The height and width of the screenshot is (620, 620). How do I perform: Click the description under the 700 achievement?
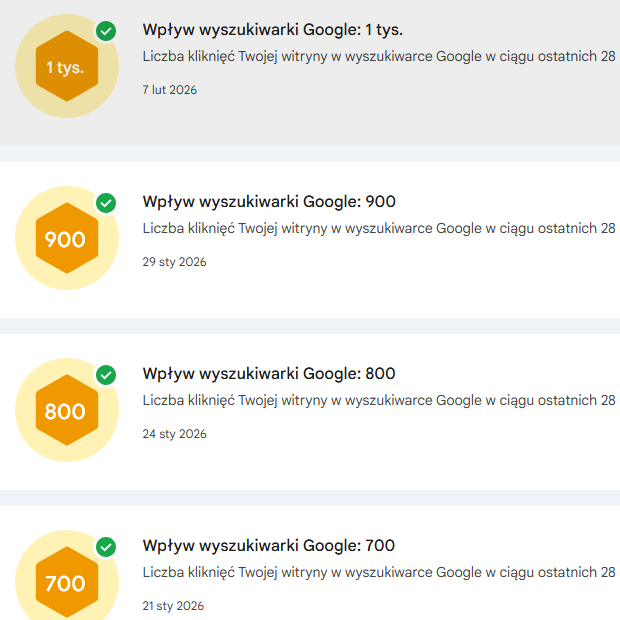pos(379,573)
